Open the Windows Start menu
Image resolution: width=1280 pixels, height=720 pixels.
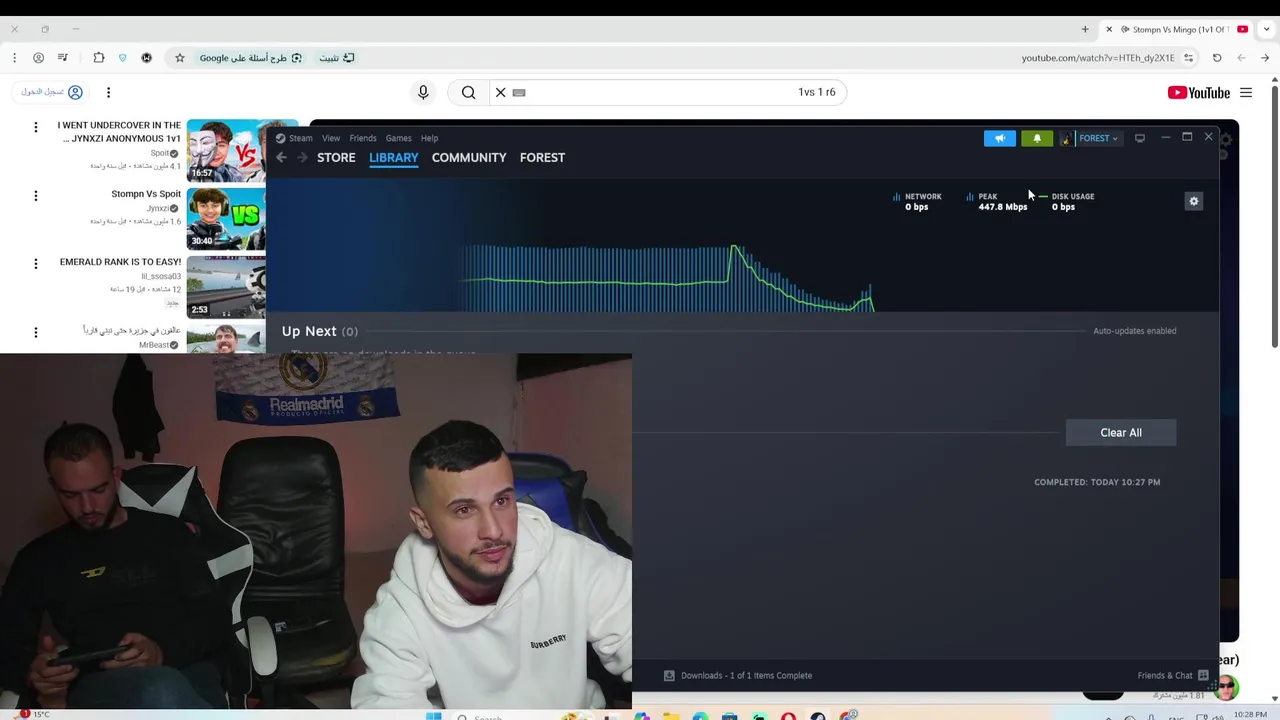[433, 716]
